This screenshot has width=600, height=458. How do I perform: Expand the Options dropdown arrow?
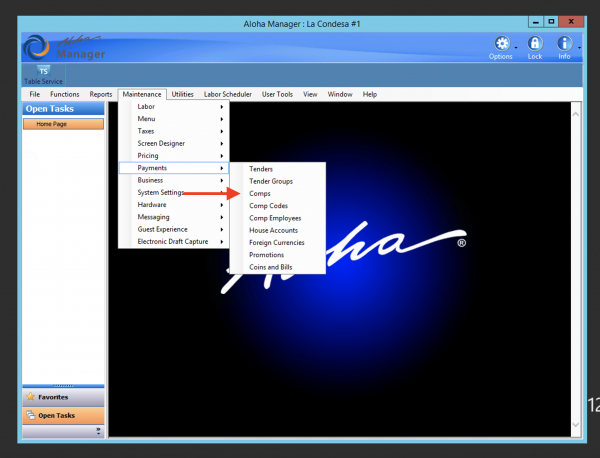516,47
